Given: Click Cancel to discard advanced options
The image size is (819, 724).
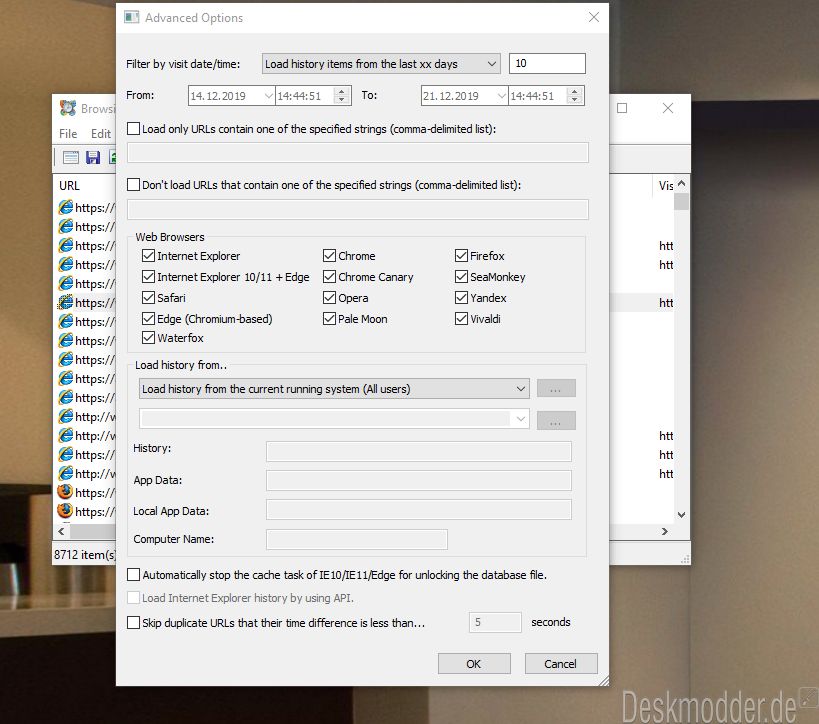Looking at the screenshot, I should [x=560, y=663].
